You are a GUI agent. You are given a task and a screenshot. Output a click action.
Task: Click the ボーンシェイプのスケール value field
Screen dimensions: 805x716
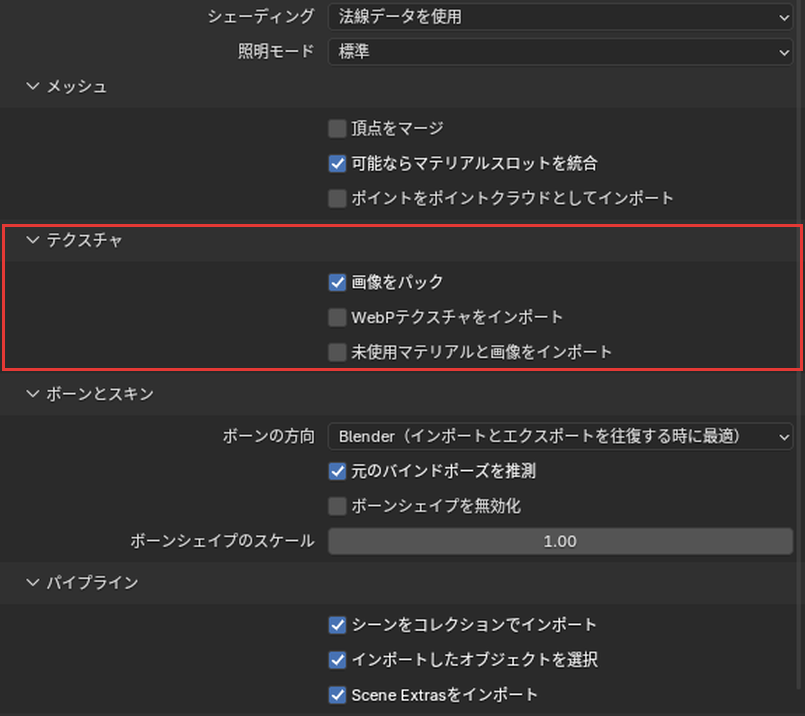coord(560,541)
